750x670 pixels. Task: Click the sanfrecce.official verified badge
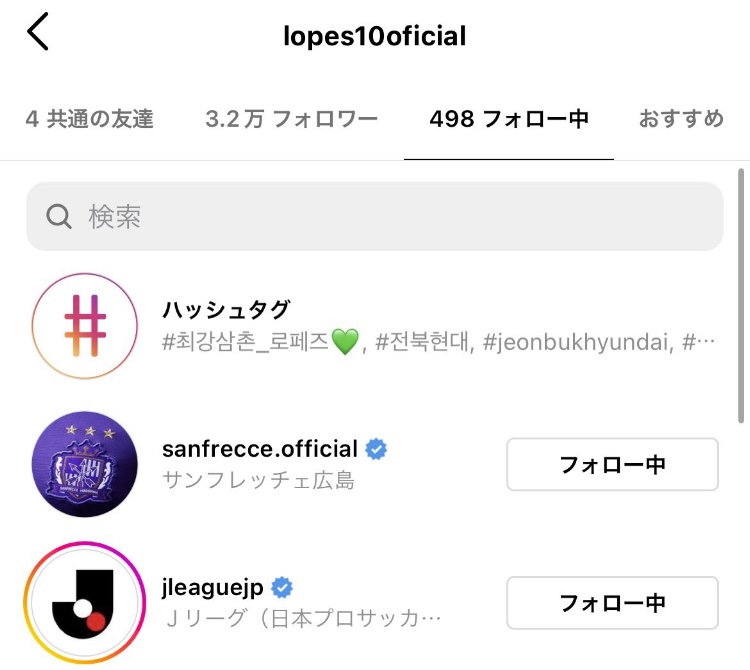coord(376,449)
